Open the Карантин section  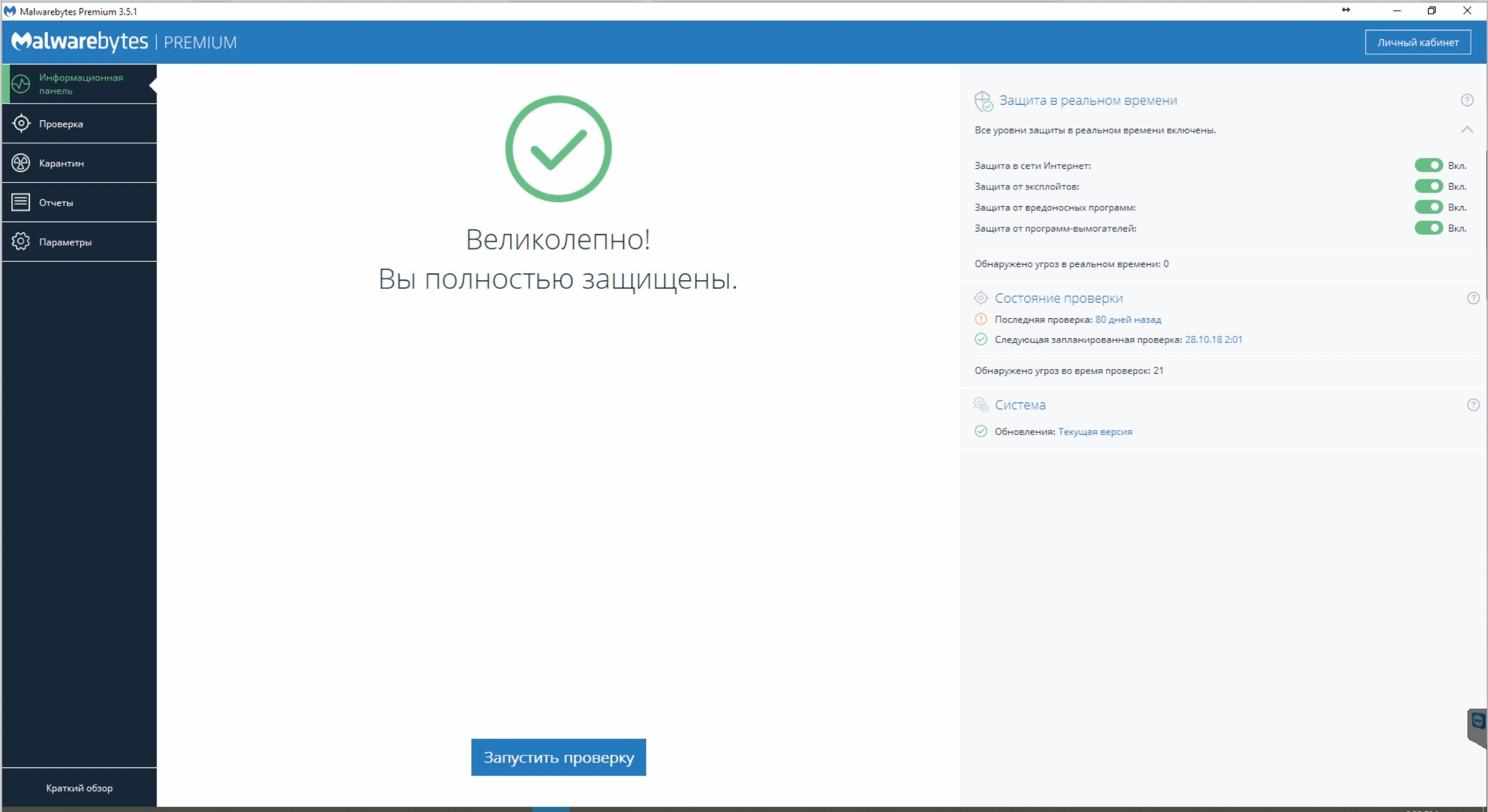coord(79,163)
